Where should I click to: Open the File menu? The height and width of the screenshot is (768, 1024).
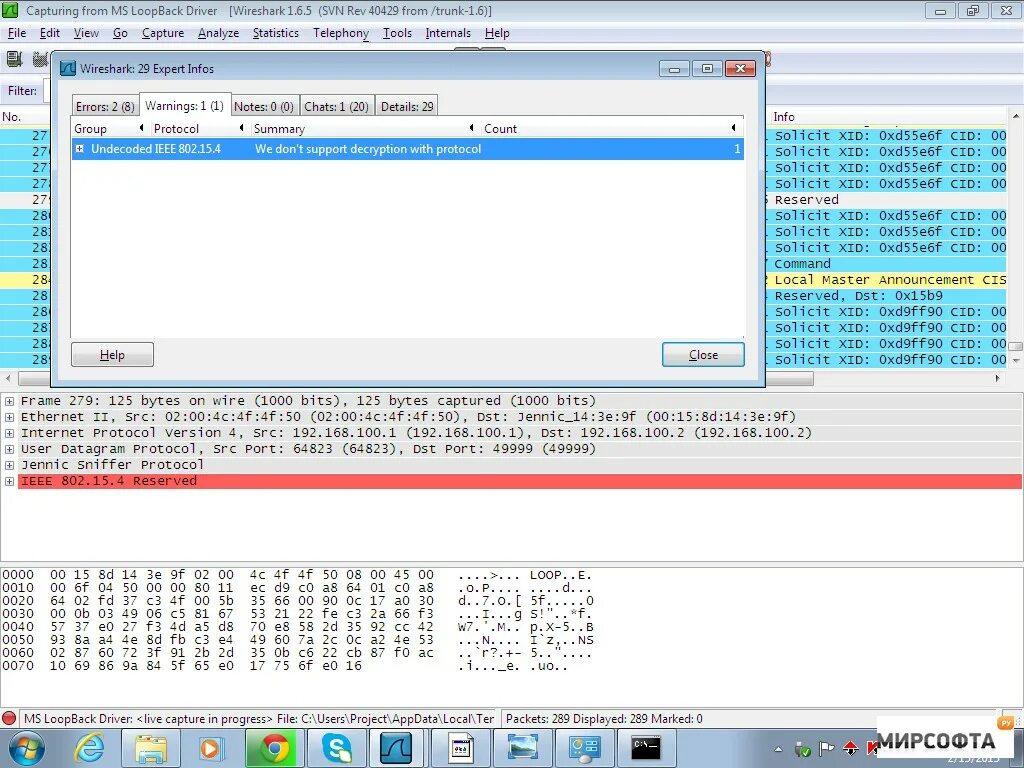pos(17,33)
